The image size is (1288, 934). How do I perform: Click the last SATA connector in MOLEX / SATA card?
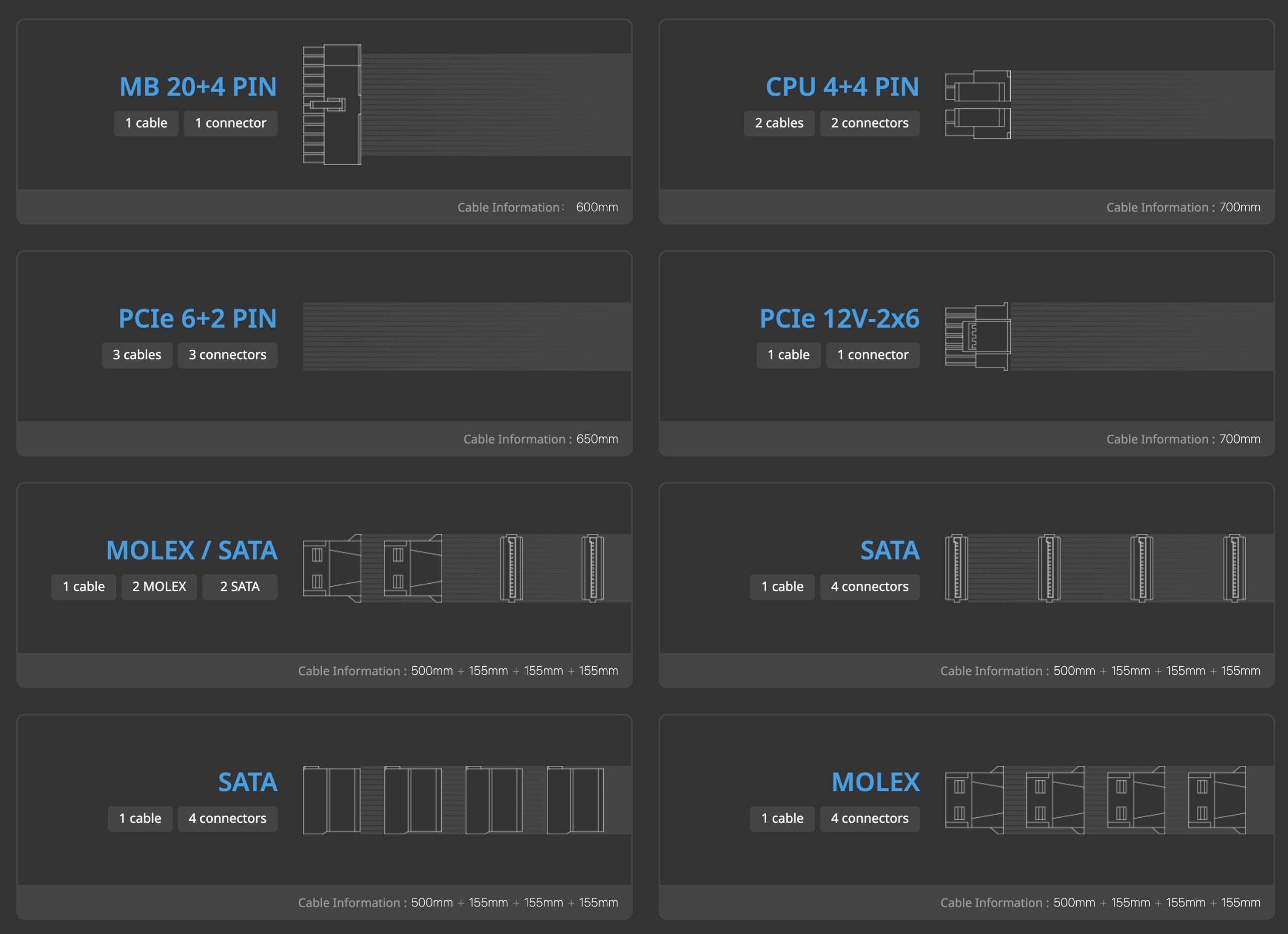[x=592, y=568]
